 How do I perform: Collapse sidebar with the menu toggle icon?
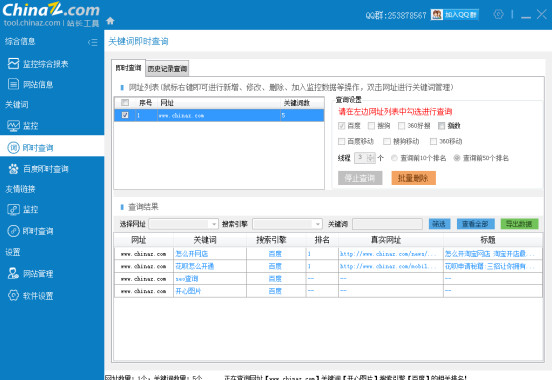click(x=93, y=42)
